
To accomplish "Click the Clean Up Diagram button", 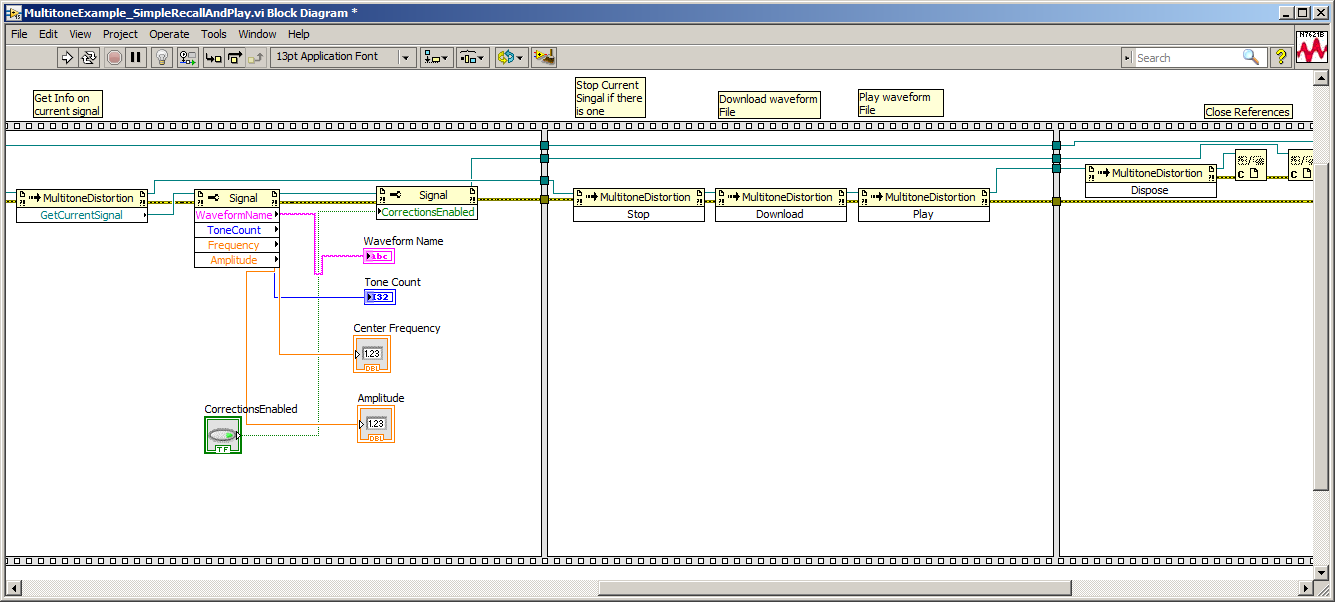I will [x=544, y=57].
